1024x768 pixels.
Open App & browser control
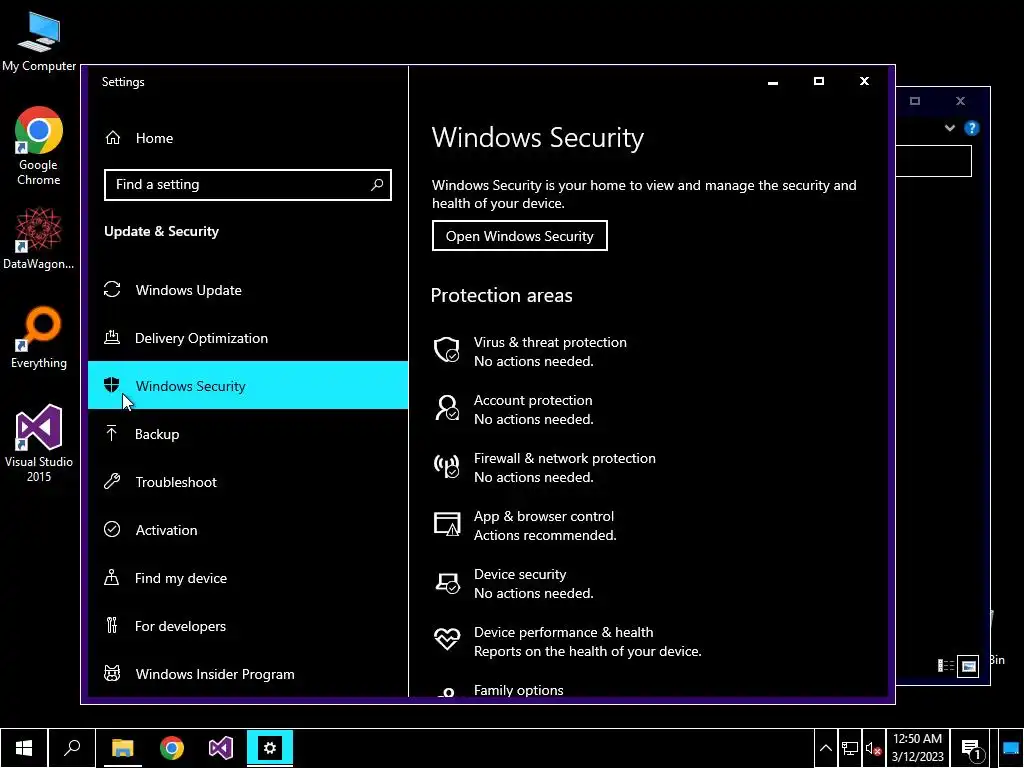(x=545, y=526)
